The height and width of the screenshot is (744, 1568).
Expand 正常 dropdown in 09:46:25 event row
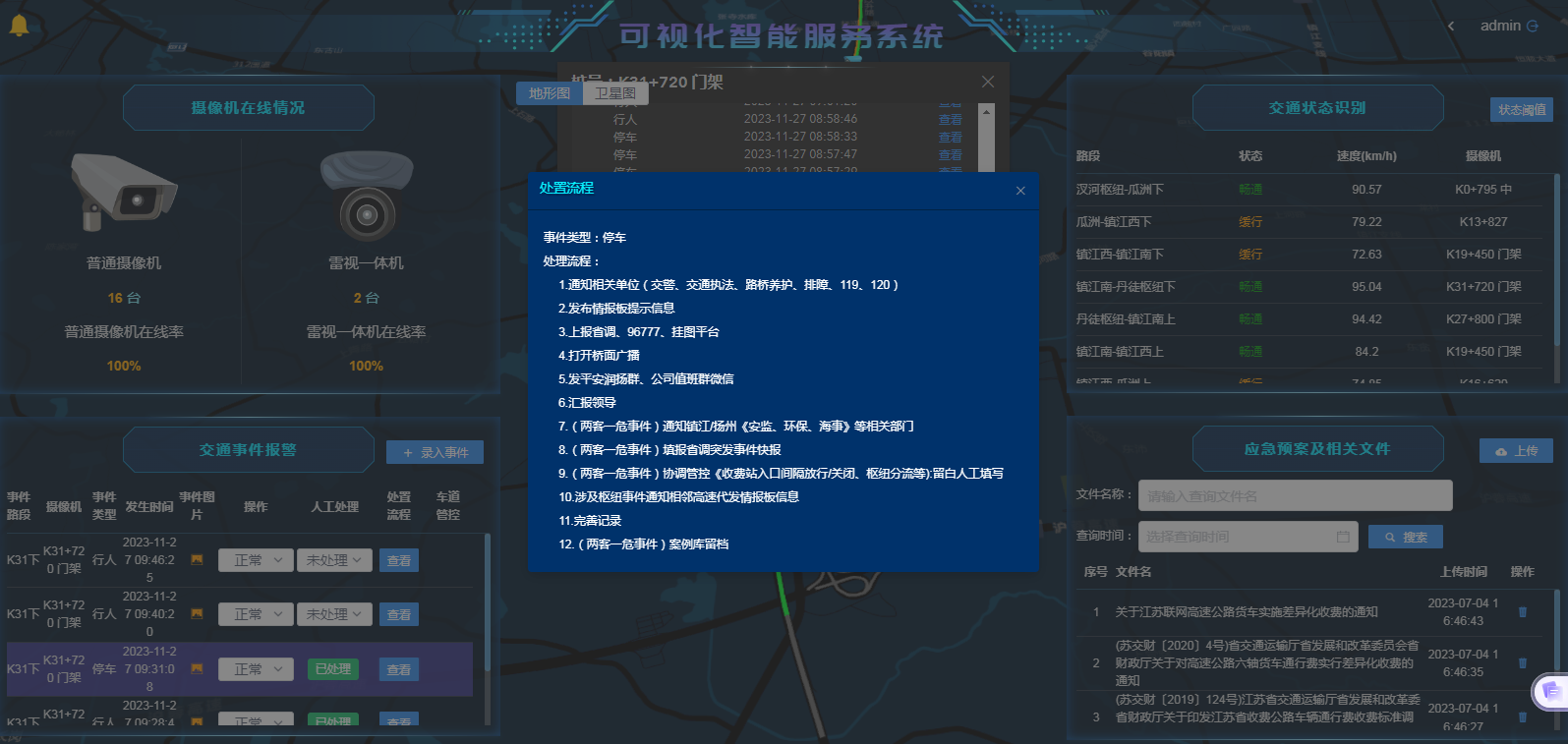[x=256, y=560]
